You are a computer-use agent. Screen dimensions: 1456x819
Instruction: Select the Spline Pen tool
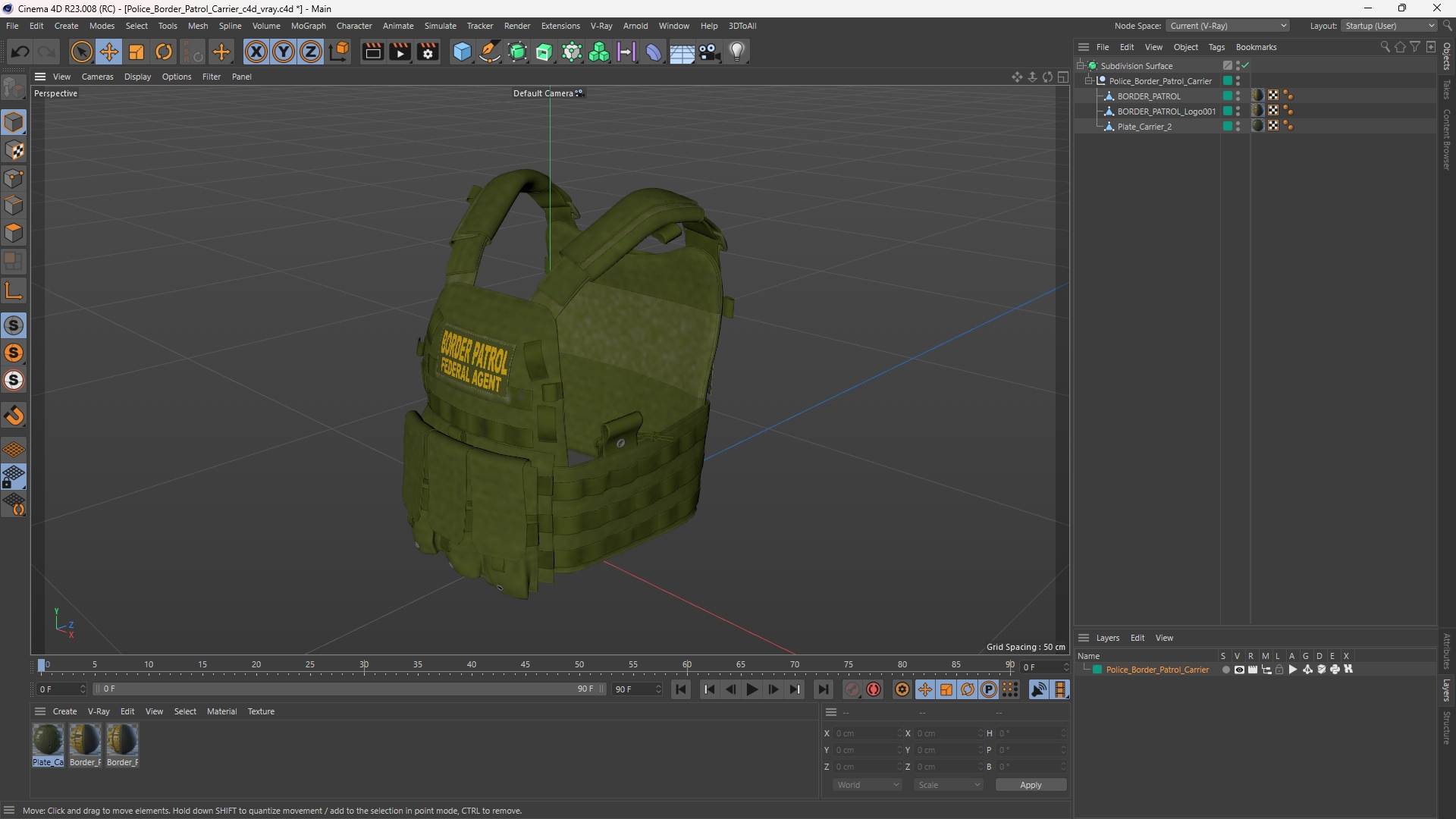coord(490,52)
